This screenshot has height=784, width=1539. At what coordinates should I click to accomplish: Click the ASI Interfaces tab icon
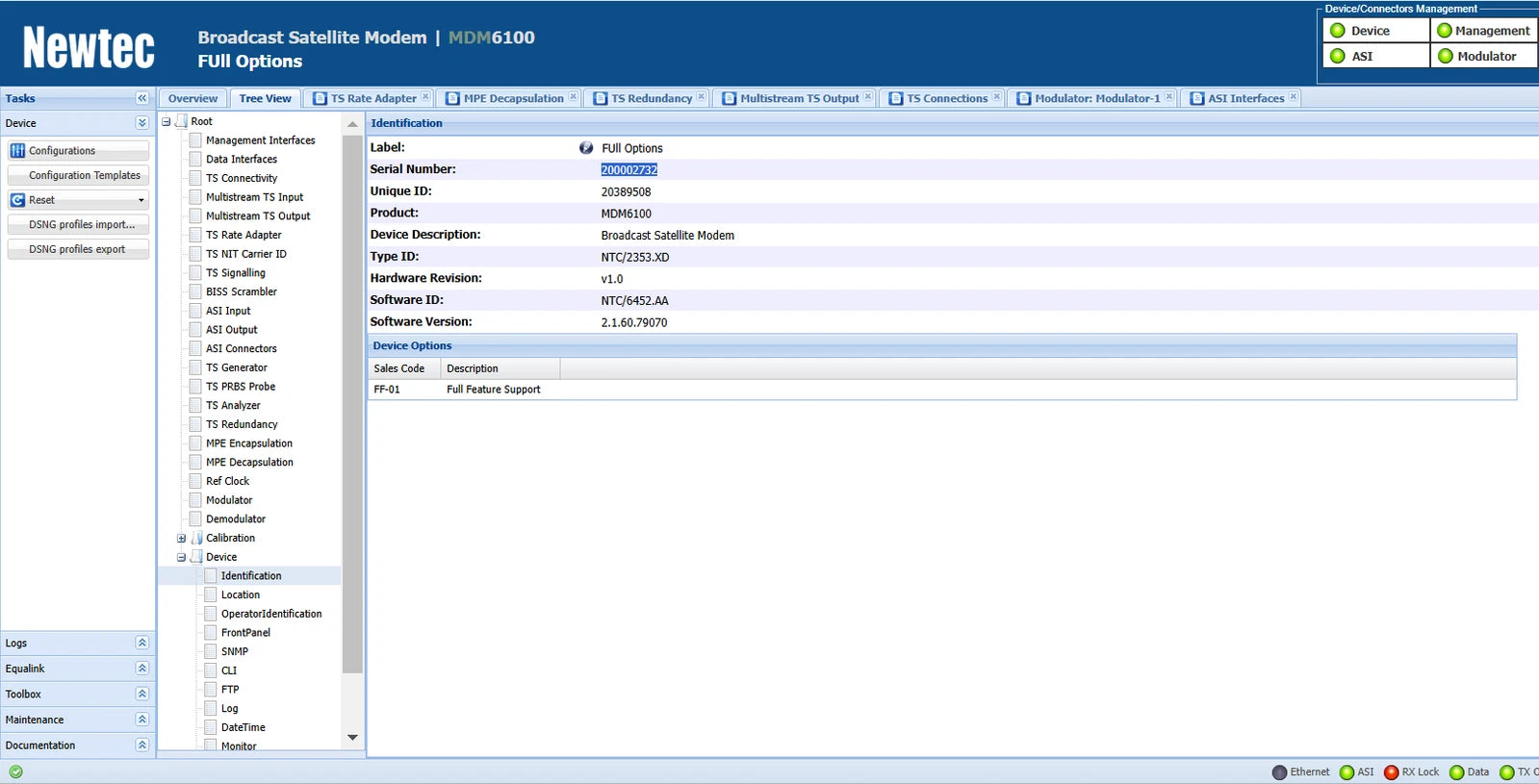click(x=1197, y=98)
